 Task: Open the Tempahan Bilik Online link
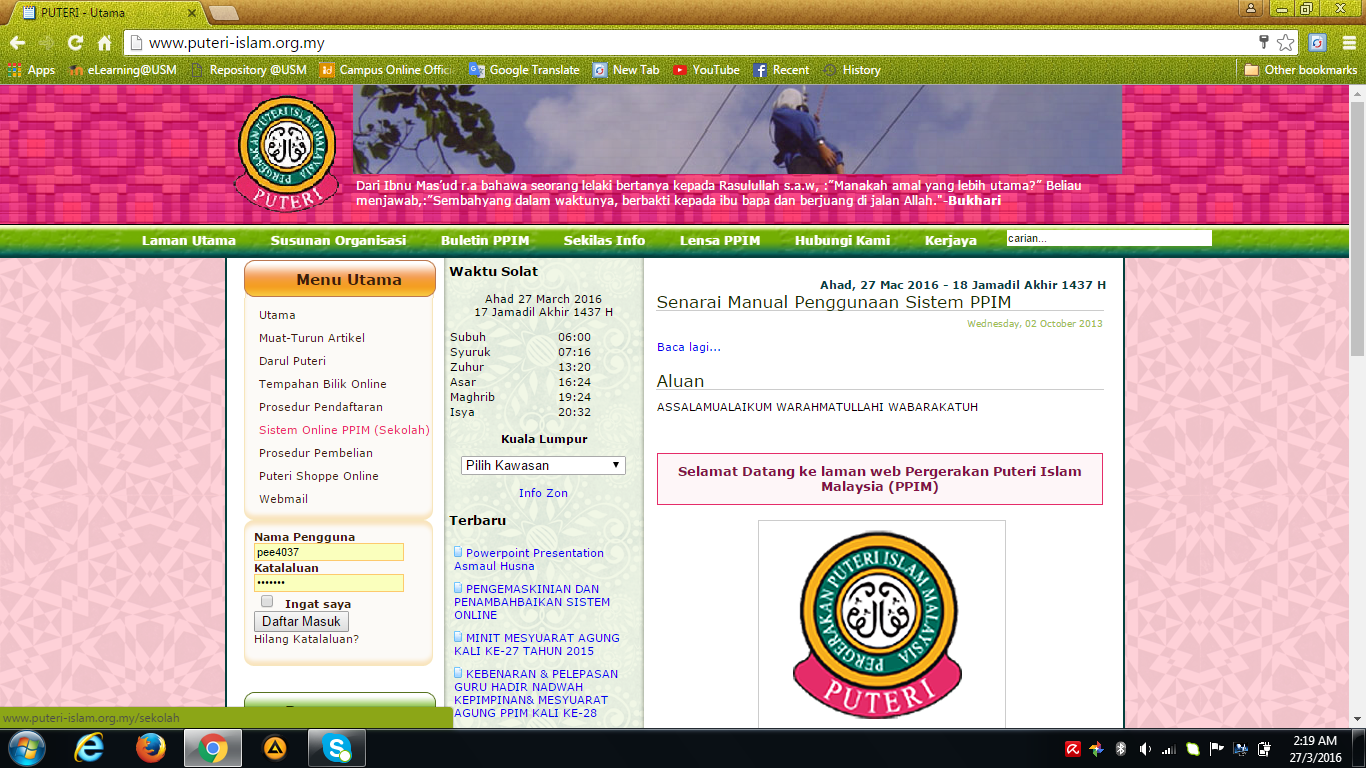point(323,384)
